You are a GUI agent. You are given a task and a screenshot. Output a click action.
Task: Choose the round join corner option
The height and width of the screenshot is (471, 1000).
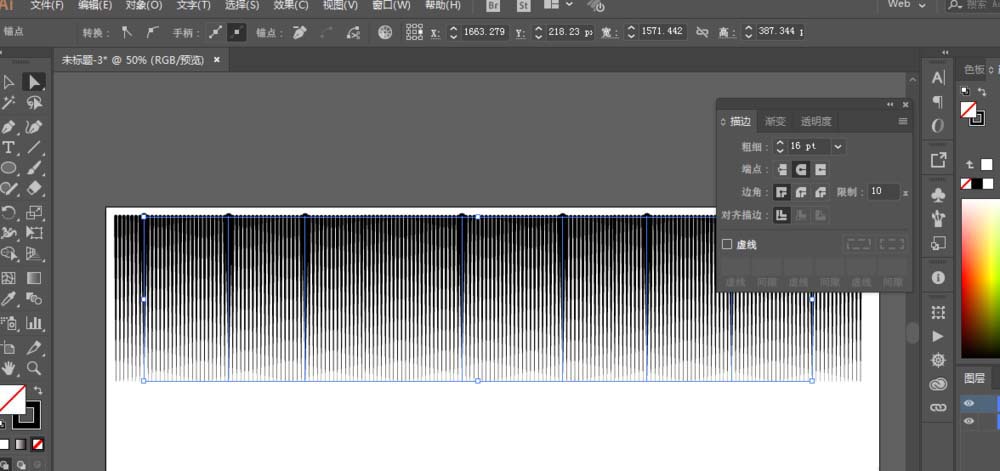(801, 192)
